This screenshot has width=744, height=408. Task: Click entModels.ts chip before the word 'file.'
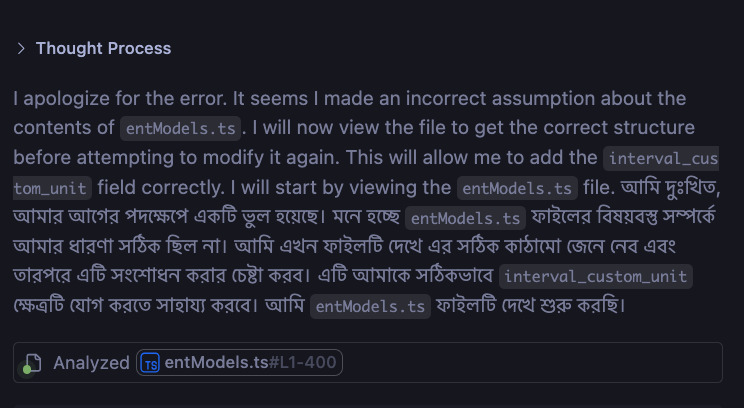point(517,188)
